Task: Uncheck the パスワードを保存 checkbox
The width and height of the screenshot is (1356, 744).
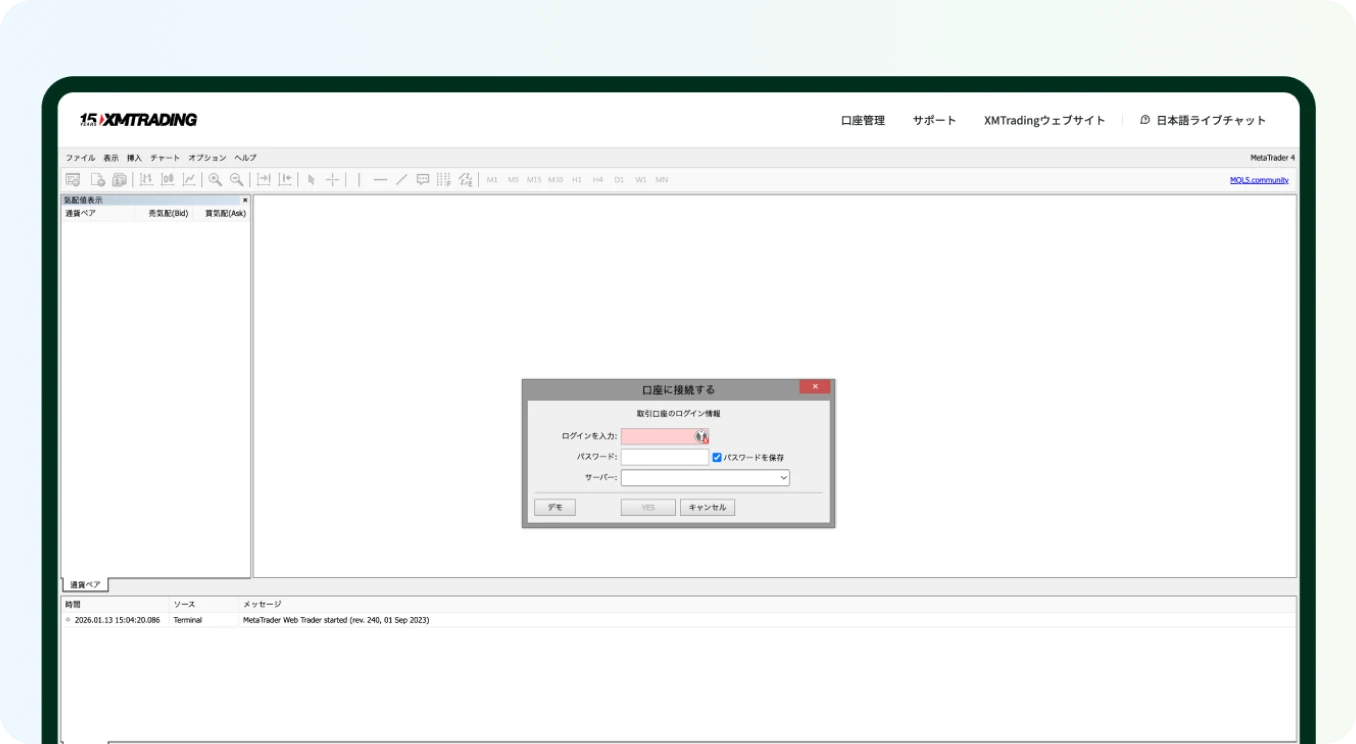Action: click(716, 457)
